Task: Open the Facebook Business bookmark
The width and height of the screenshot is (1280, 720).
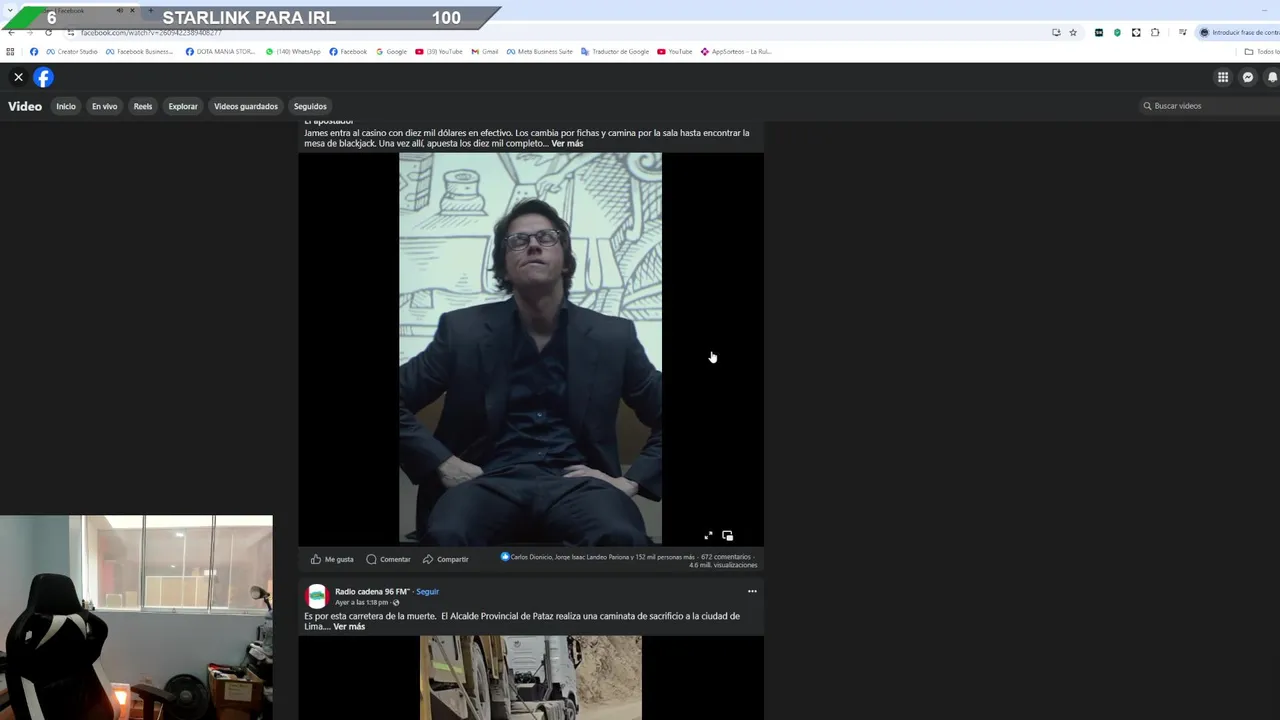Action: pyautogui.click(x=140, y=52)
